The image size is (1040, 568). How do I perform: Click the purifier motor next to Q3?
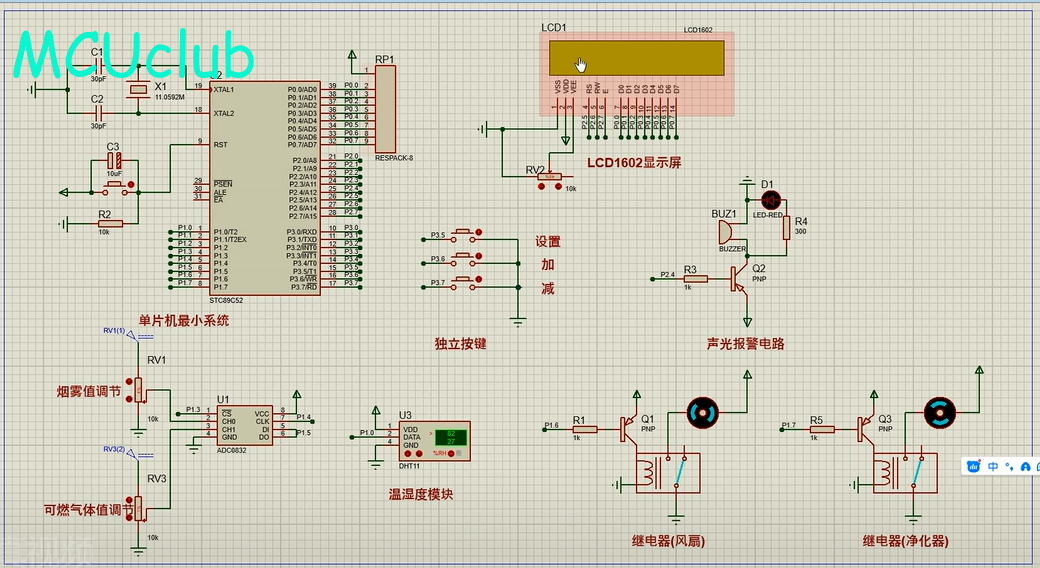pos(940,410)
